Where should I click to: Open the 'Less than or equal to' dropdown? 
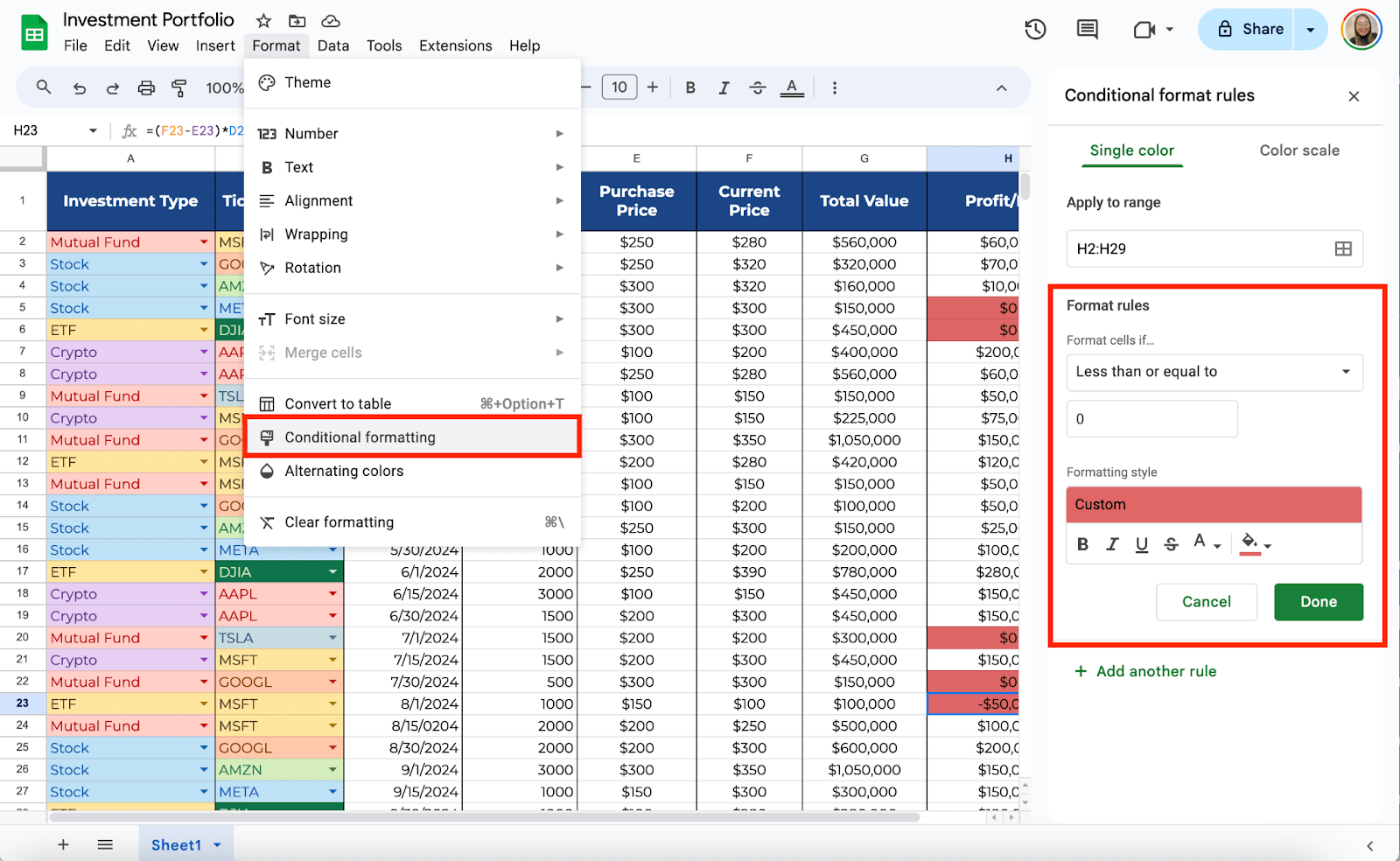coord(1214,372)
